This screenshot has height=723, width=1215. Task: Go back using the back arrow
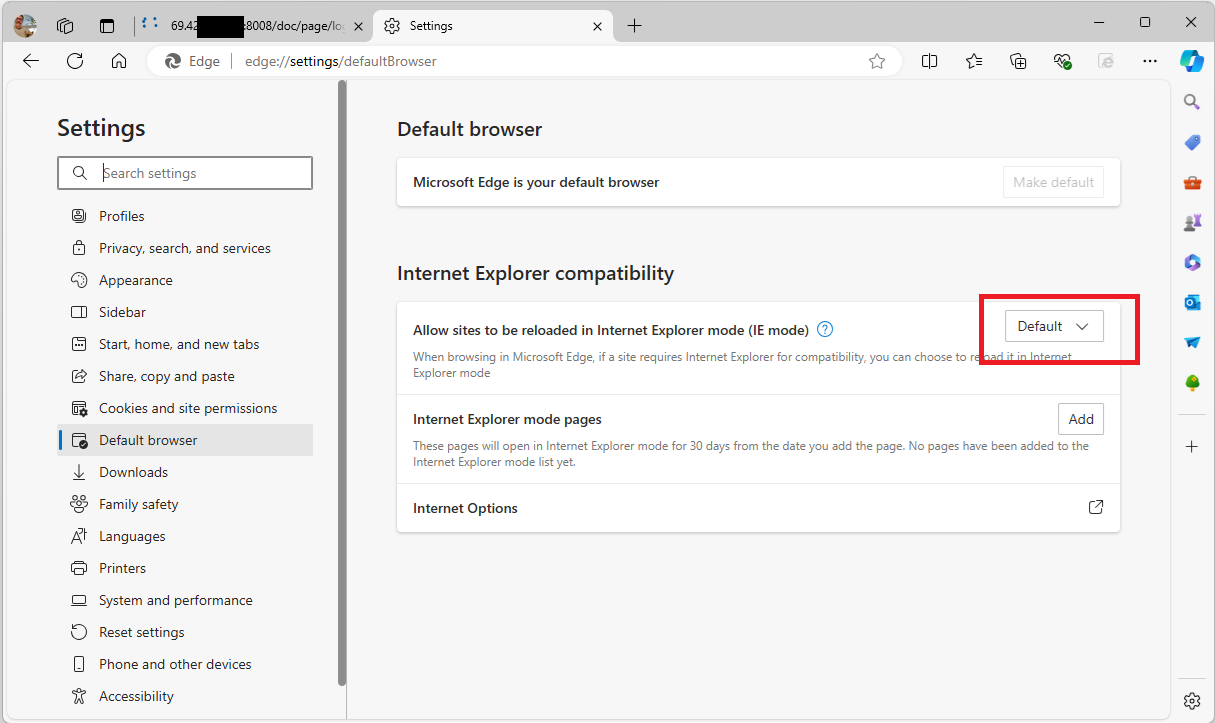pyautogui.click(x=31, y=61)
